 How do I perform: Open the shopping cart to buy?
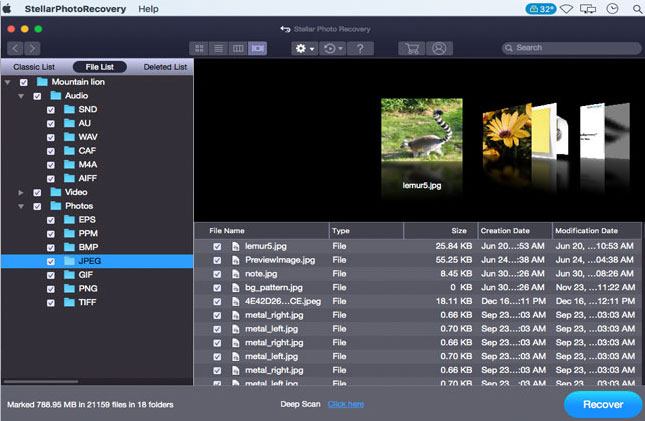[x=412, y=49]
